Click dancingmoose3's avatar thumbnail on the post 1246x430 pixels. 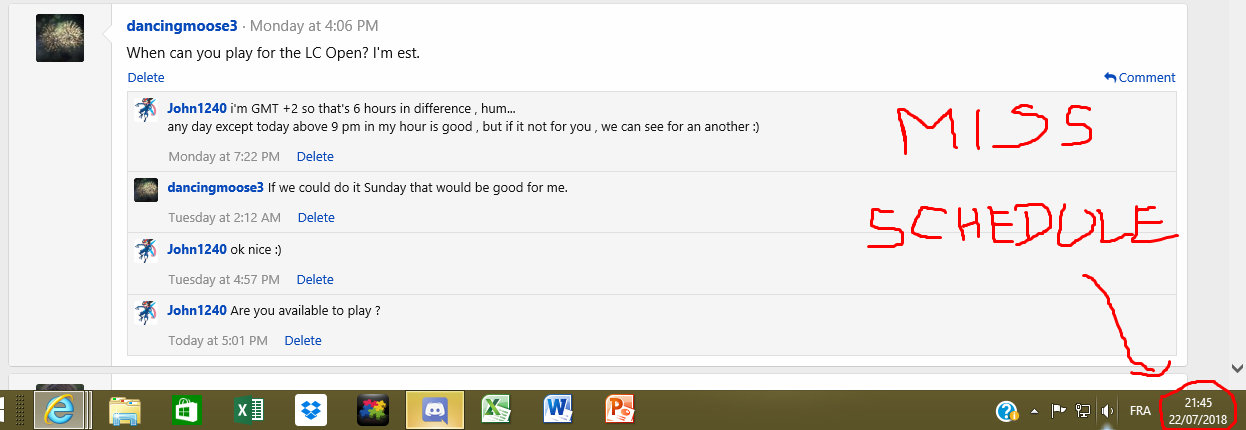click(60, 38)
